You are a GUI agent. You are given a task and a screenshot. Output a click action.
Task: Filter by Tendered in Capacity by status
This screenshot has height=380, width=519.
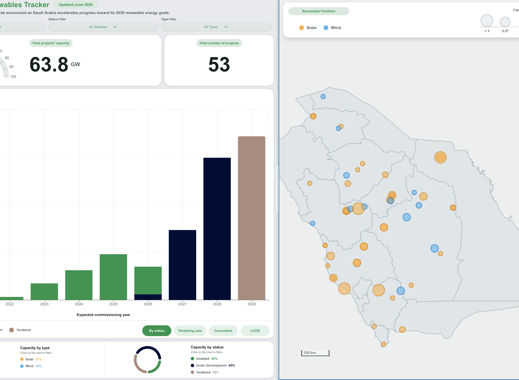click(204, 372)
